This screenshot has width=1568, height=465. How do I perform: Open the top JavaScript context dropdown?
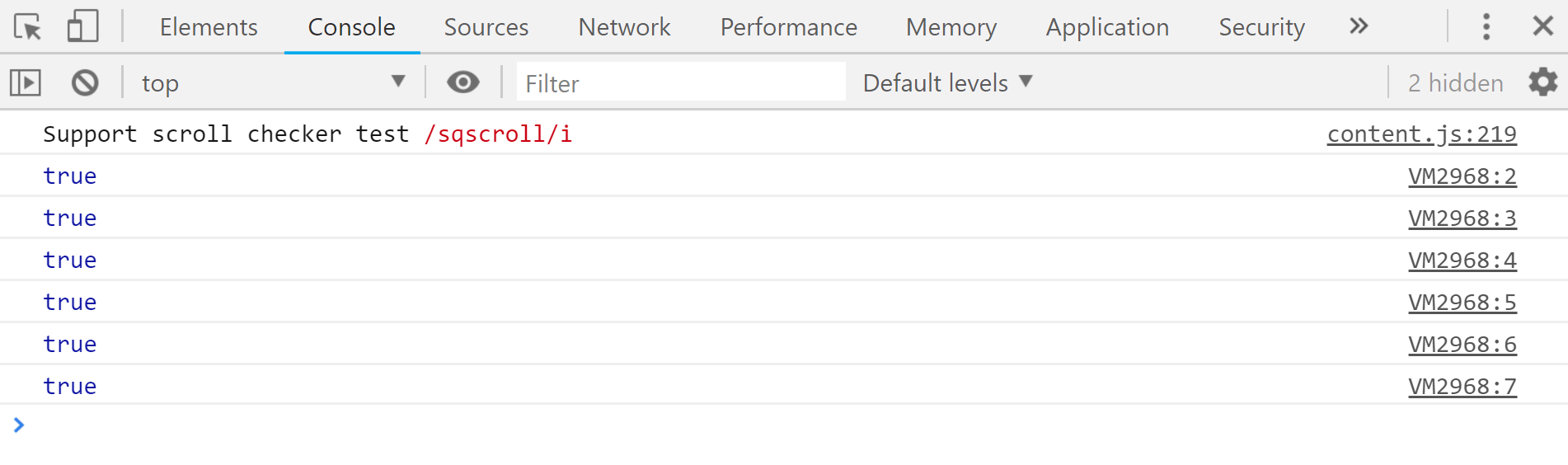pos(272,82)
